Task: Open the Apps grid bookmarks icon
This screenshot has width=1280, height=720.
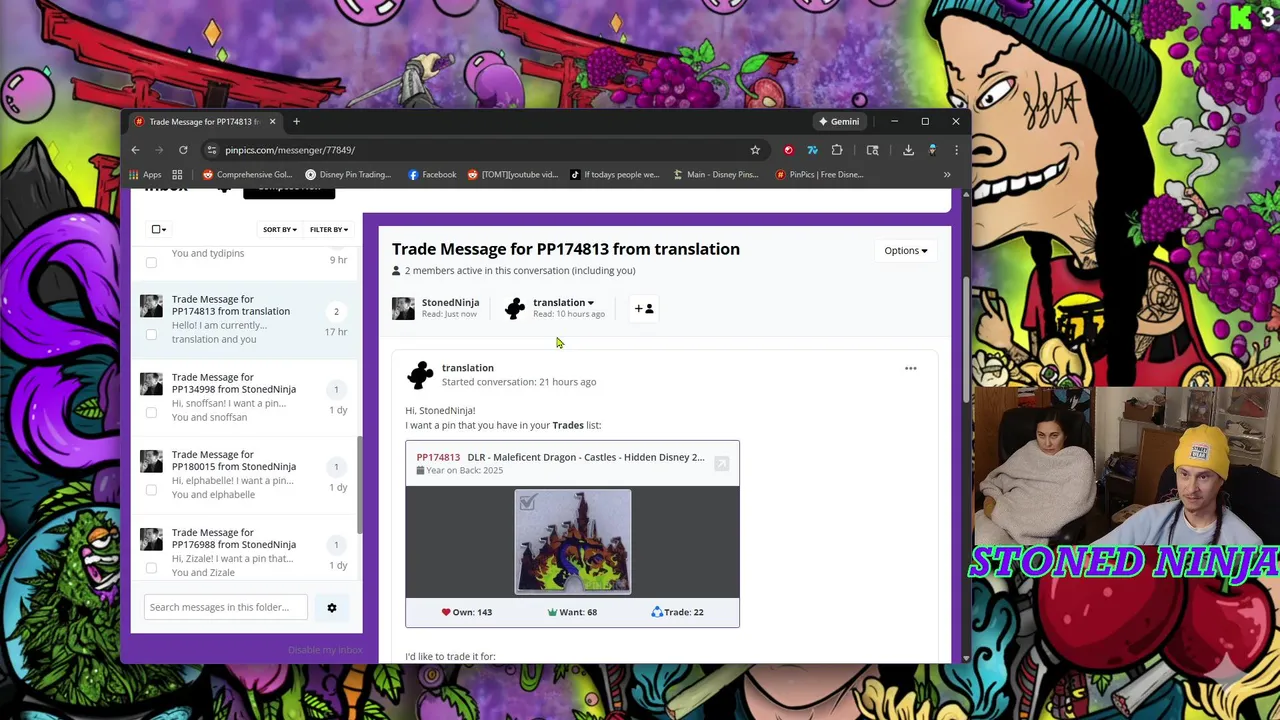Action: (144, 174)
